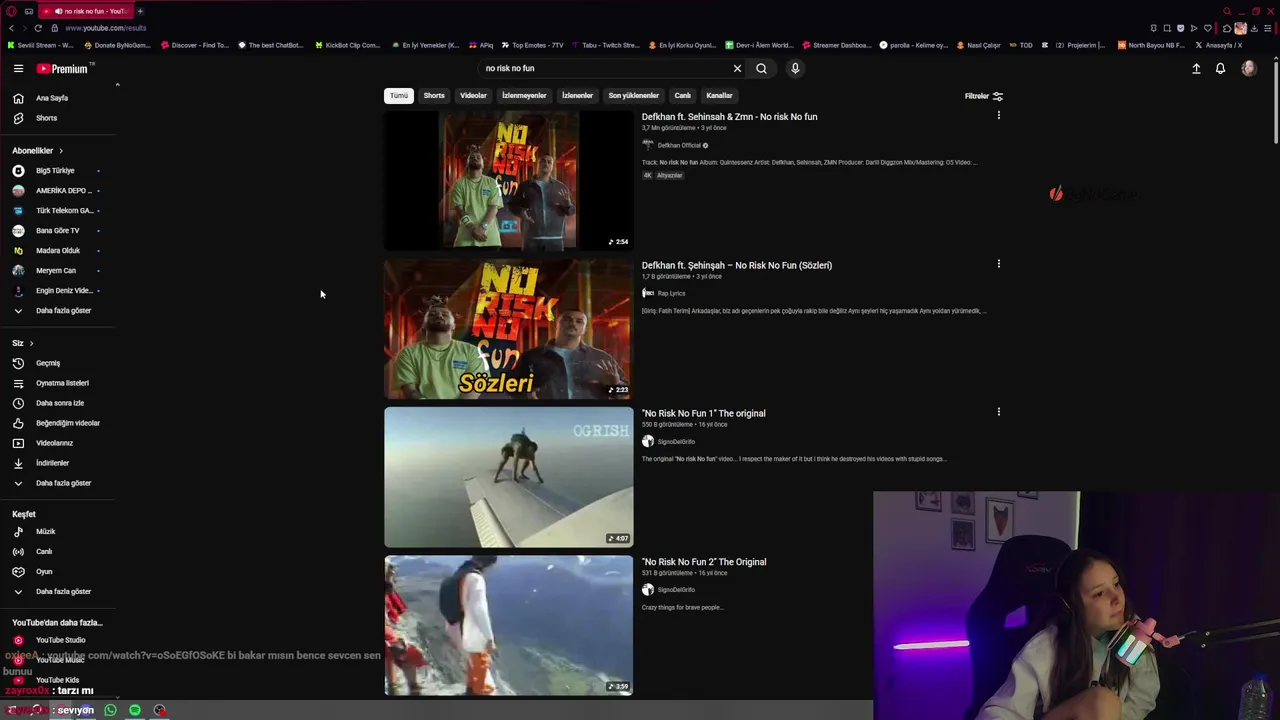Screen dimensions: 1280x720
Task: Select the İzlenenler filter chip
Action: click(x=577, y=95)
